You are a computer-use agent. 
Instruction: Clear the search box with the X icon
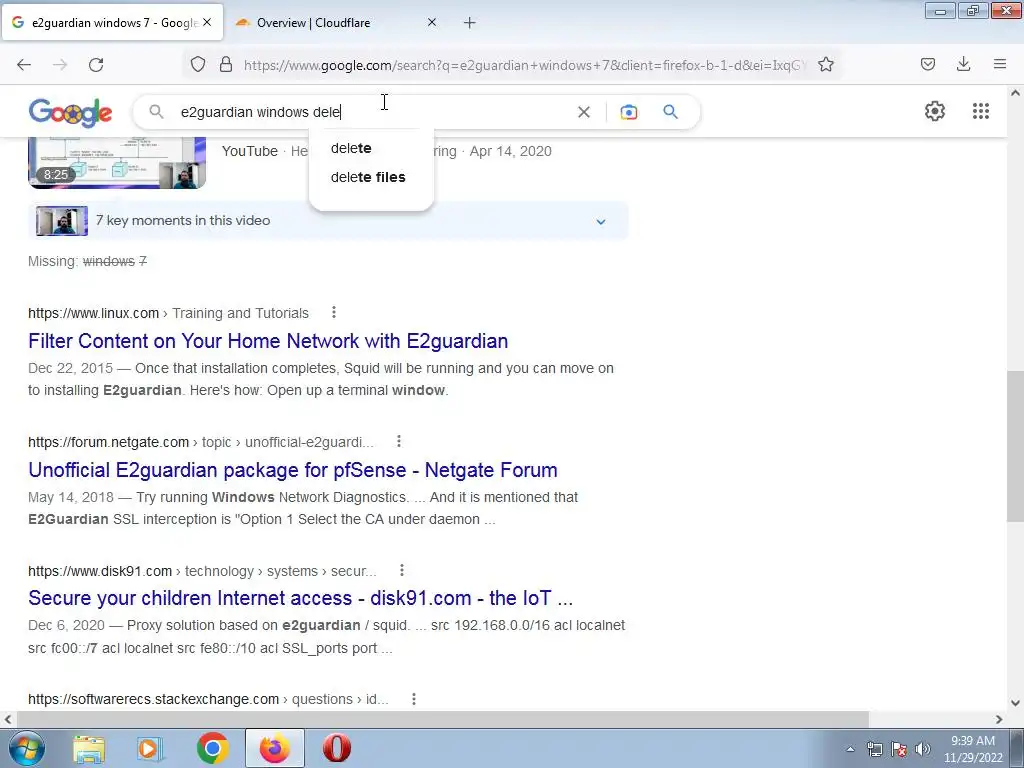(584, 112)
